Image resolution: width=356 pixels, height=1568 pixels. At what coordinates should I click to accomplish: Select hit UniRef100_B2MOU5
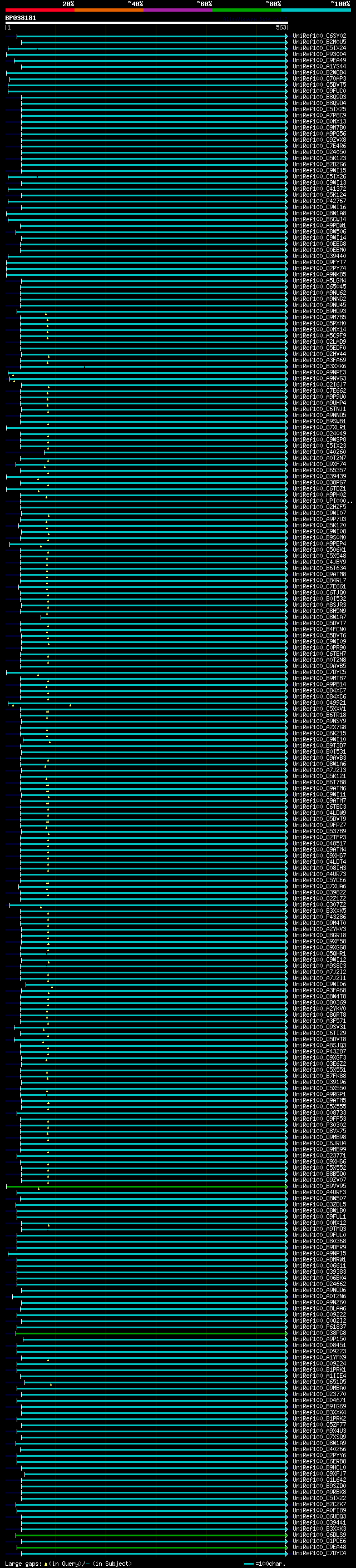pyautogui.click(x=319, y=42)
